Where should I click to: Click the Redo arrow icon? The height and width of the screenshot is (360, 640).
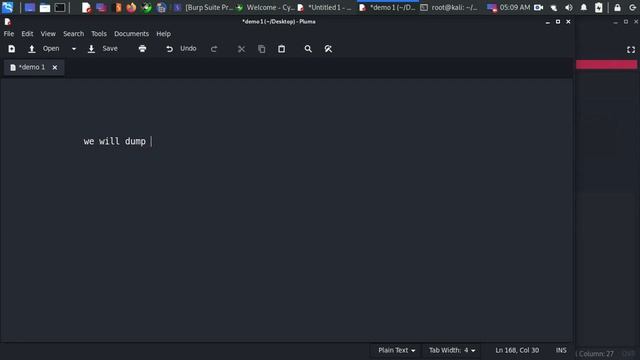coord(214,49)
